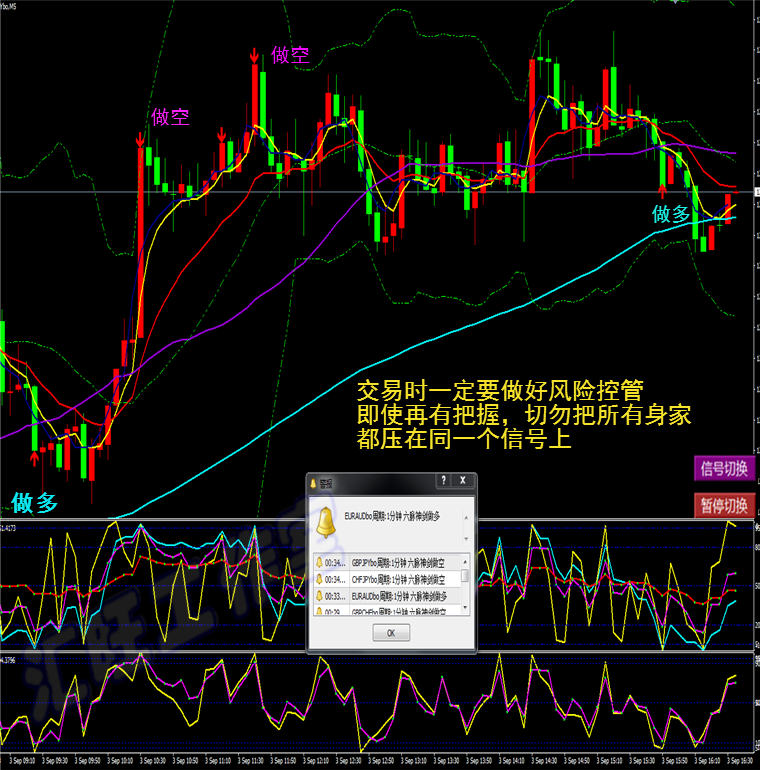Click OK in the alert dialog
760x770 pixels.
tap(391, 632)
